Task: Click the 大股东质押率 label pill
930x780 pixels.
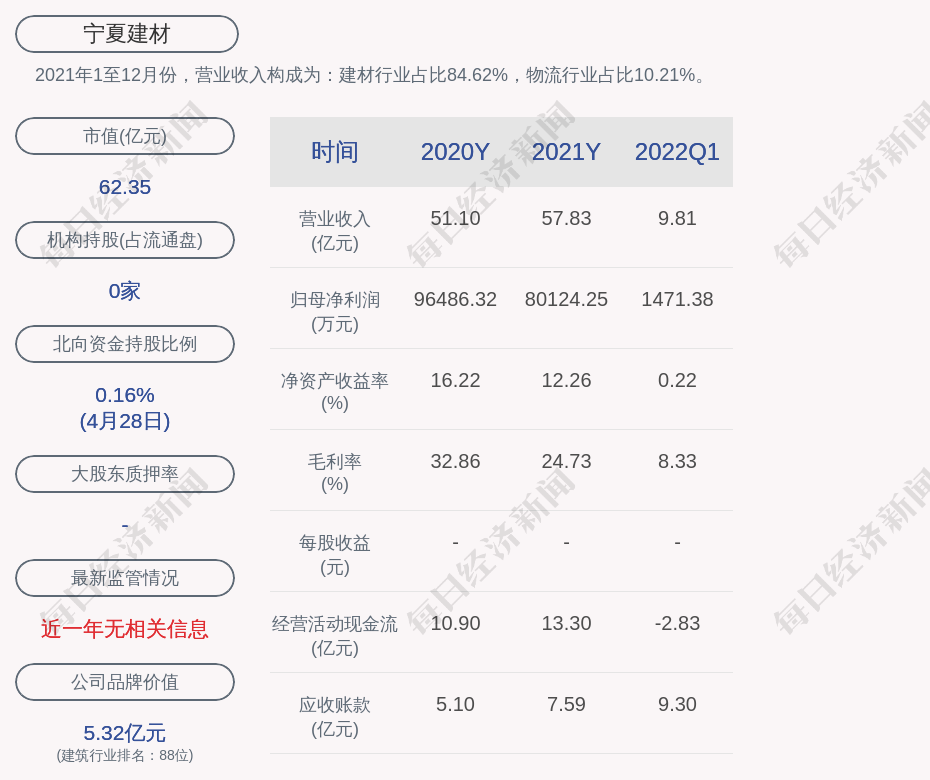Action: [x=125, y=473]
